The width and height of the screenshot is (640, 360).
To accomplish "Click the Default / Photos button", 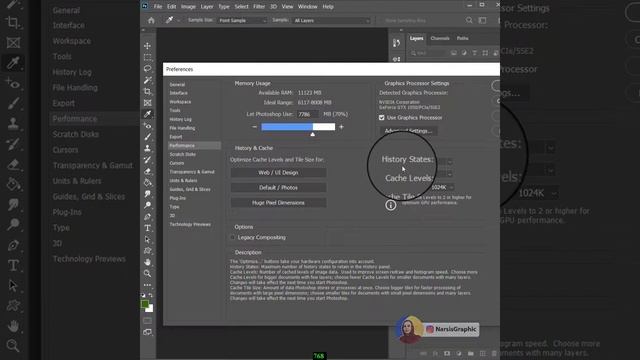I will 278,188.
